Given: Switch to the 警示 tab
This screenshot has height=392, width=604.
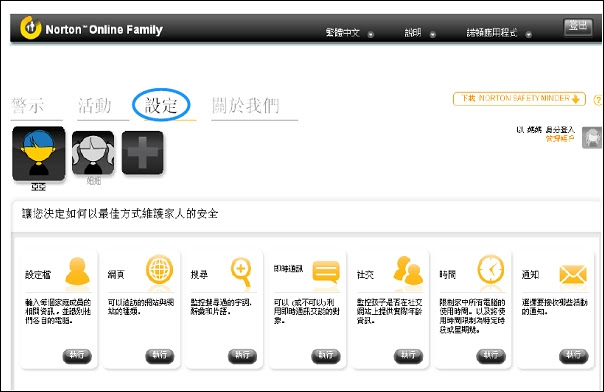Looking at the screenshot, I should pyautogui.click(x=27, y=106).
